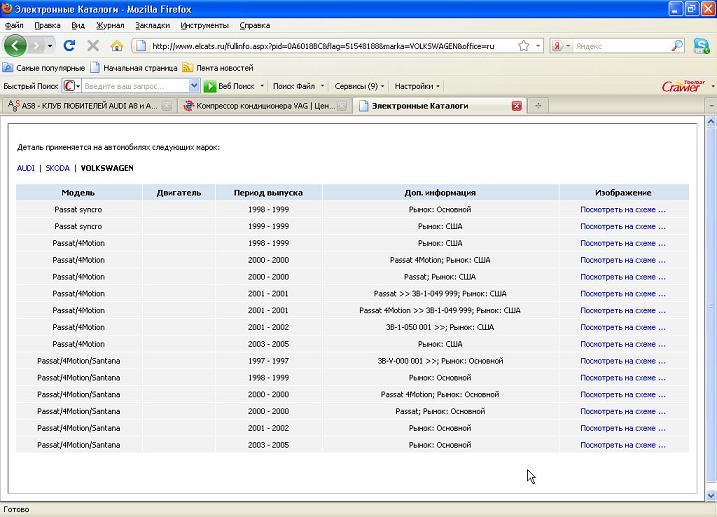Open the Настройки dropdown

tap(417, 86)
